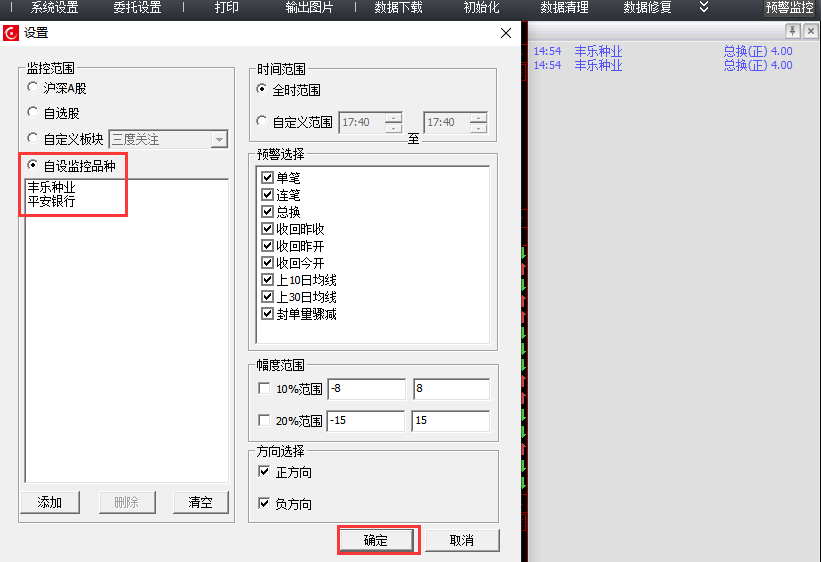Click the 10% upper bound field showing 8

pos(451,389)
